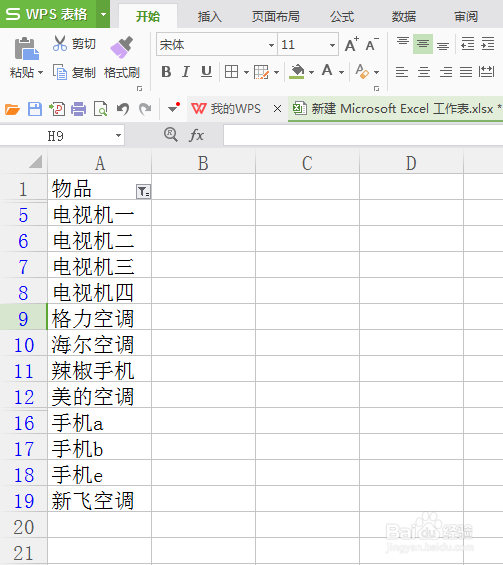
Task: Toggle italic formatting
Action: click(x=186, y=72)
